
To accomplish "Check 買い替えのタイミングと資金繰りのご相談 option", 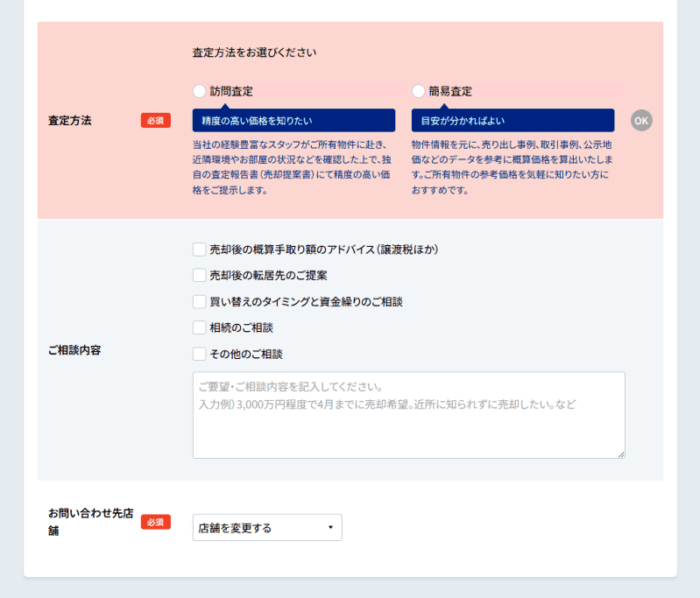I will pos(199,302).
